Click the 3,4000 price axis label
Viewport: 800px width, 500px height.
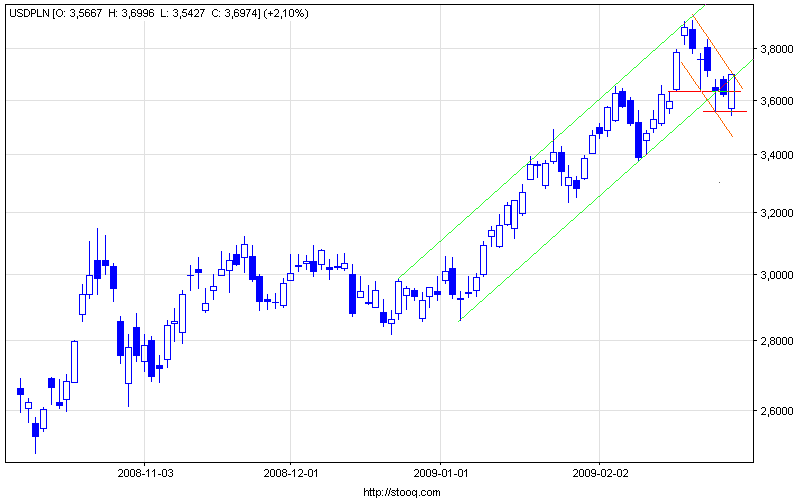[777, 155]
